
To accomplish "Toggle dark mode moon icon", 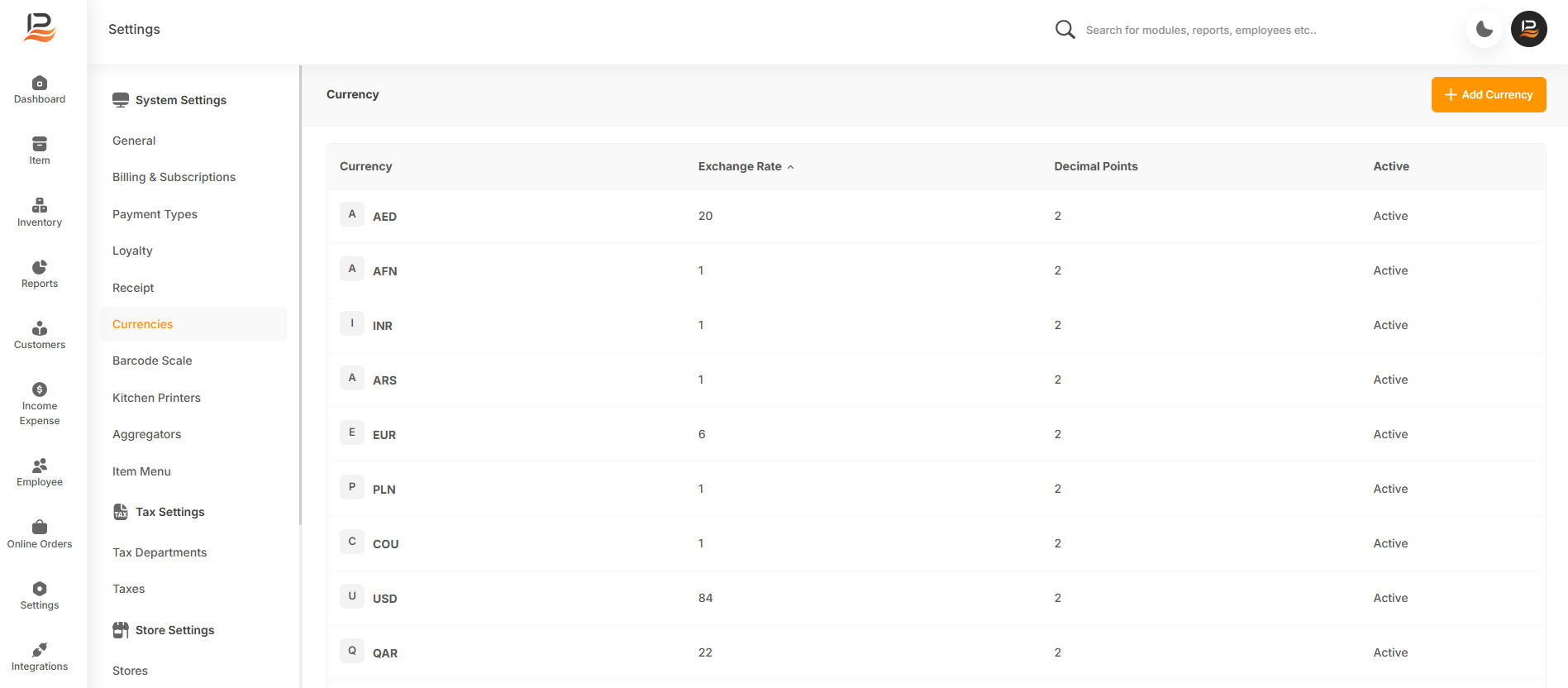I will (1485, 30).
